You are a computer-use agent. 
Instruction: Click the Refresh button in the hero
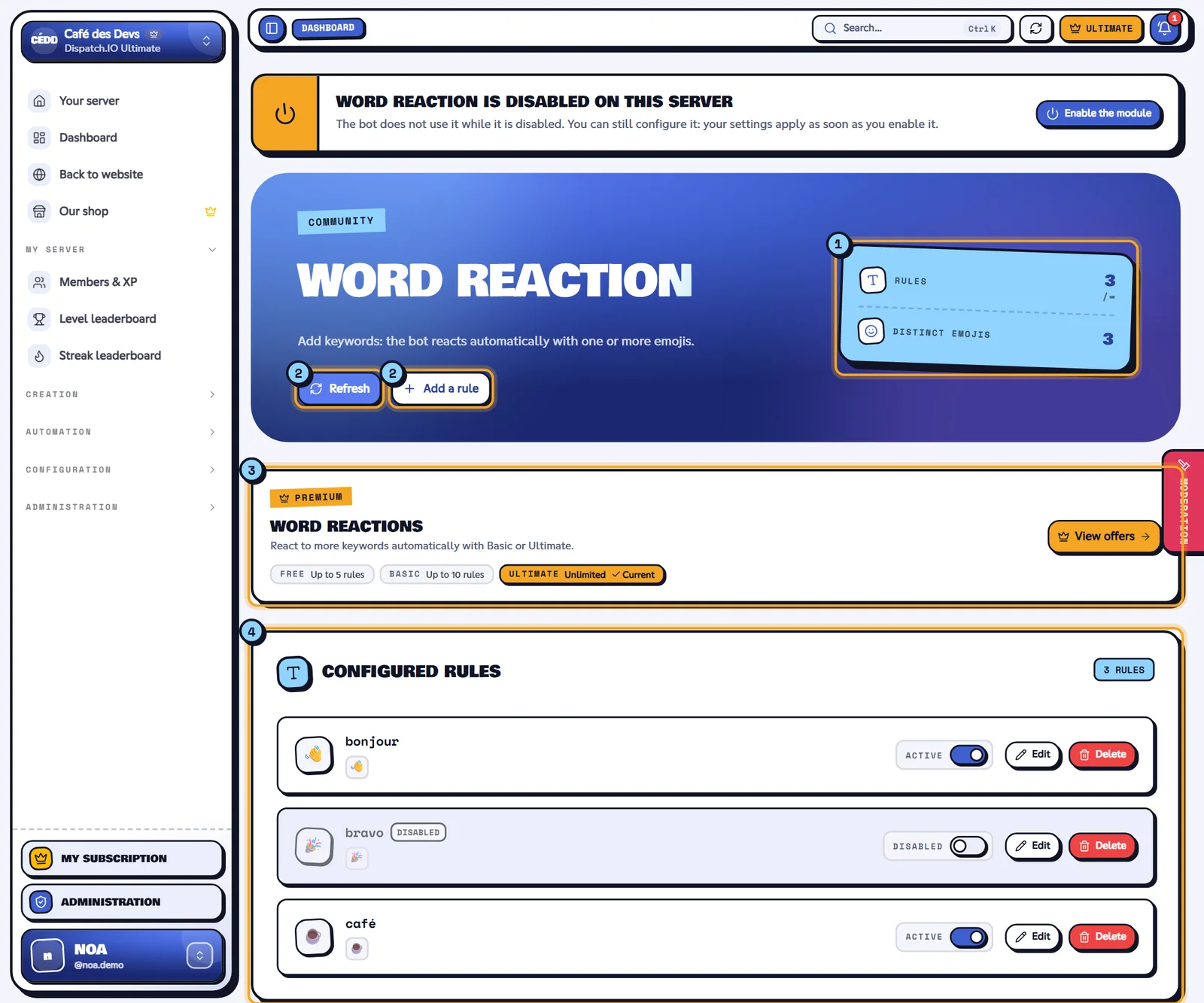point(339,389)
